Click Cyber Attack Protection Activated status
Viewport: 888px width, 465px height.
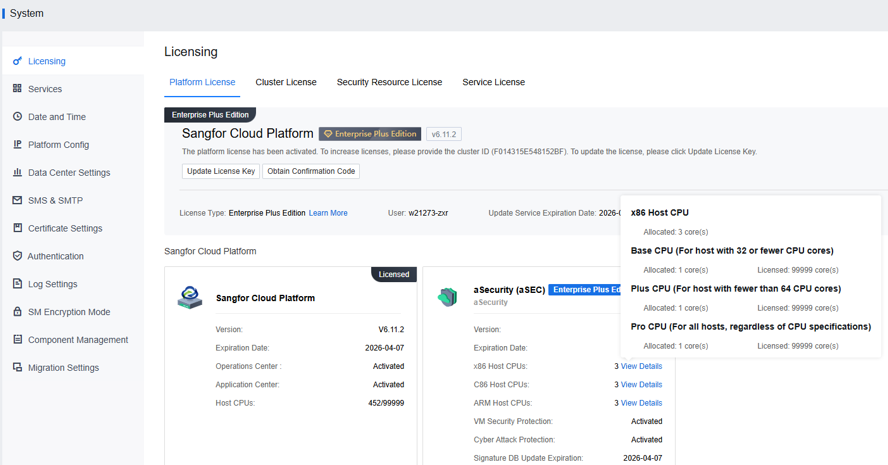[x=647, y=440]
